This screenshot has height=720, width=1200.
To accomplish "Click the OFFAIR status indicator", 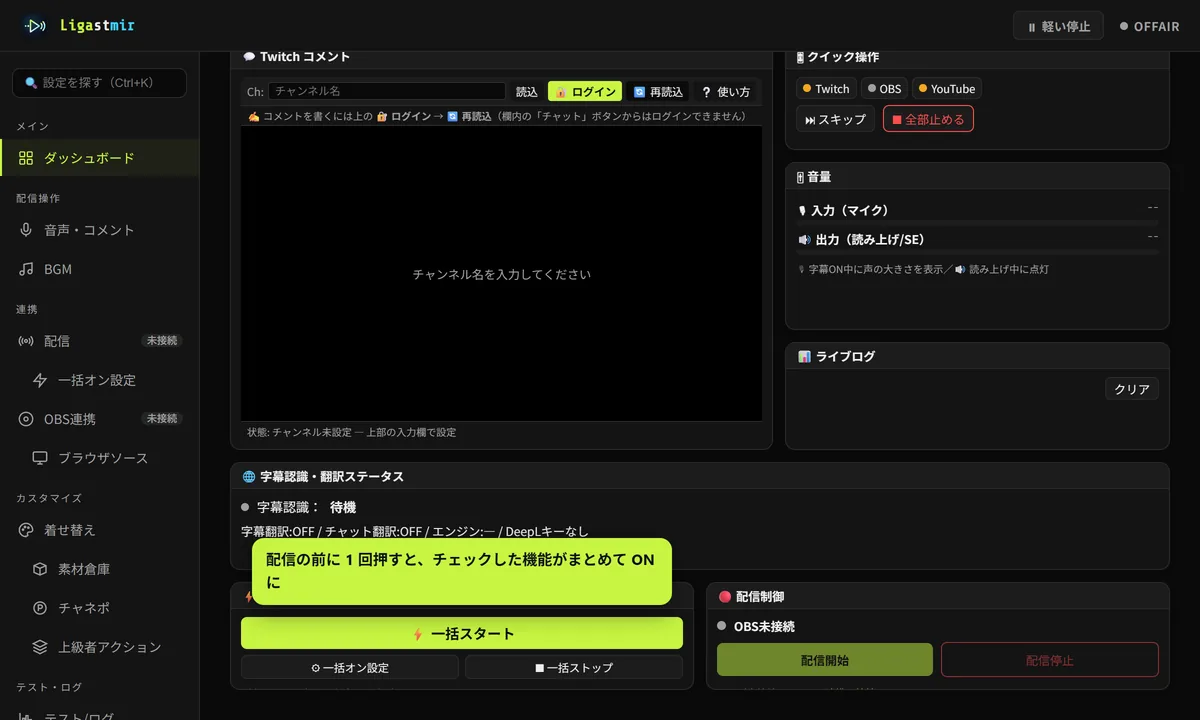I will click(x=1150, y=27).
